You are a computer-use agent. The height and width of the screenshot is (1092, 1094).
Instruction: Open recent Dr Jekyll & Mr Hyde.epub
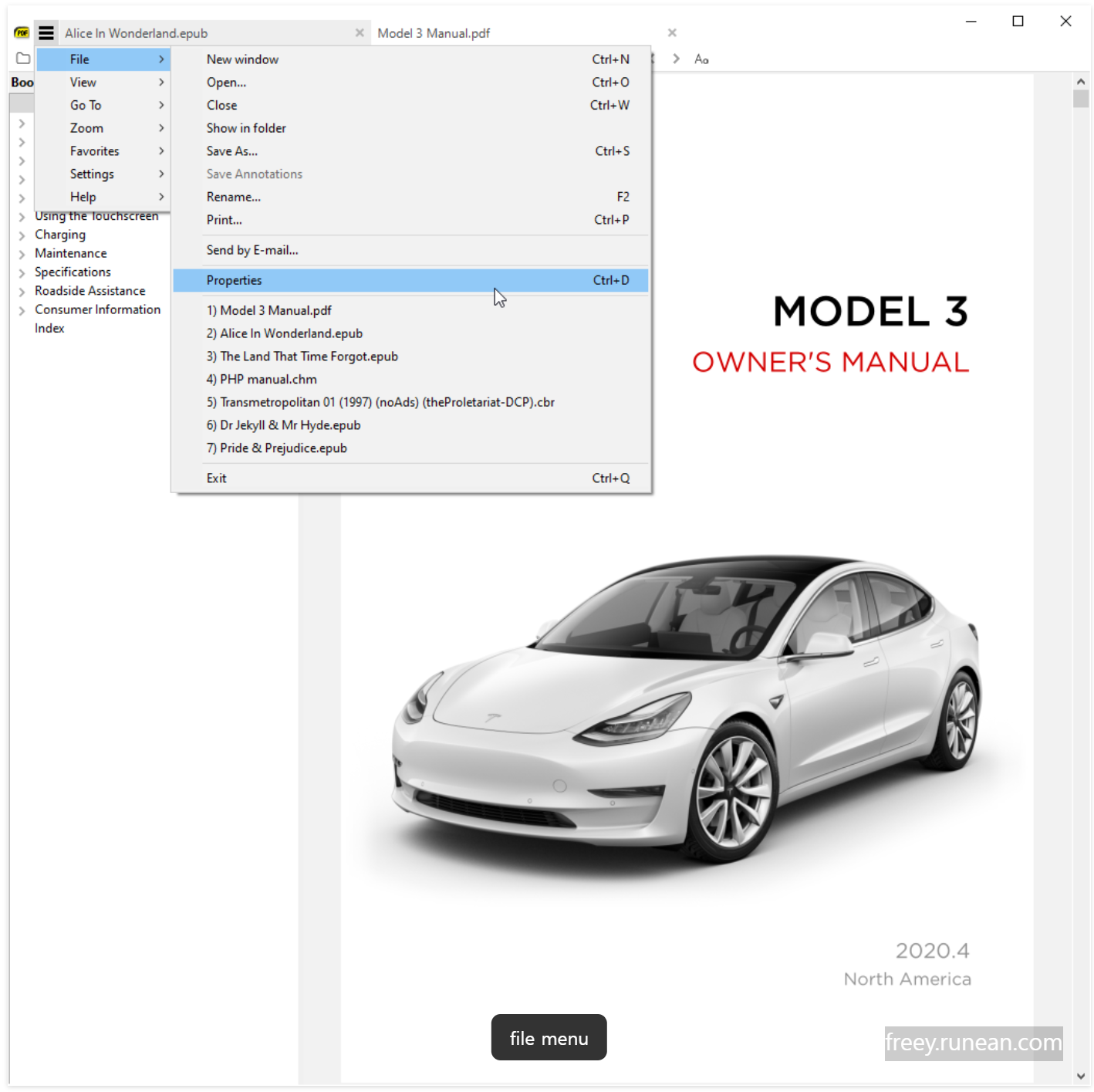410,425
